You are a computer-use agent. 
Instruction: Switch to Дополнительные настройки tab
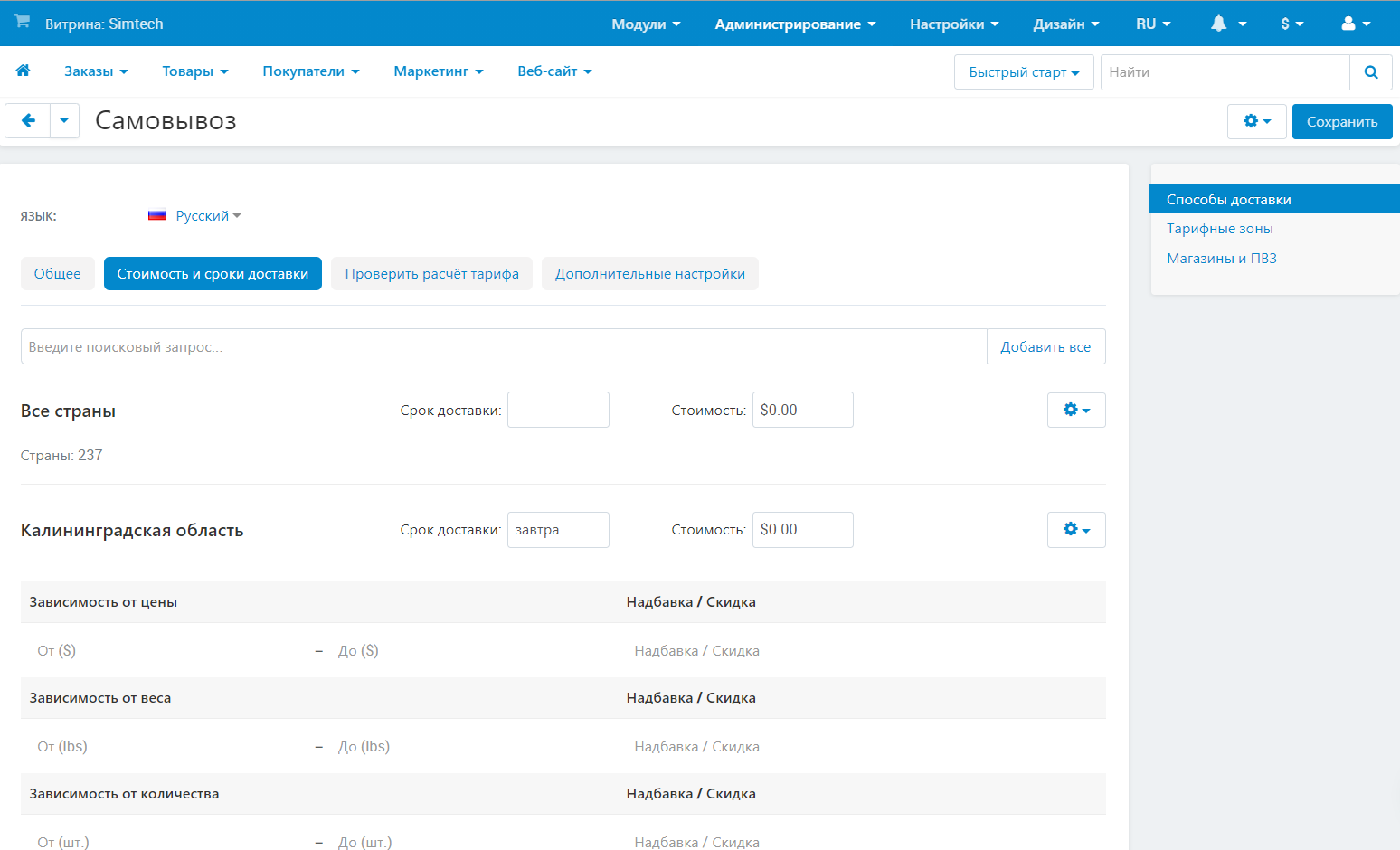[649, 274]
